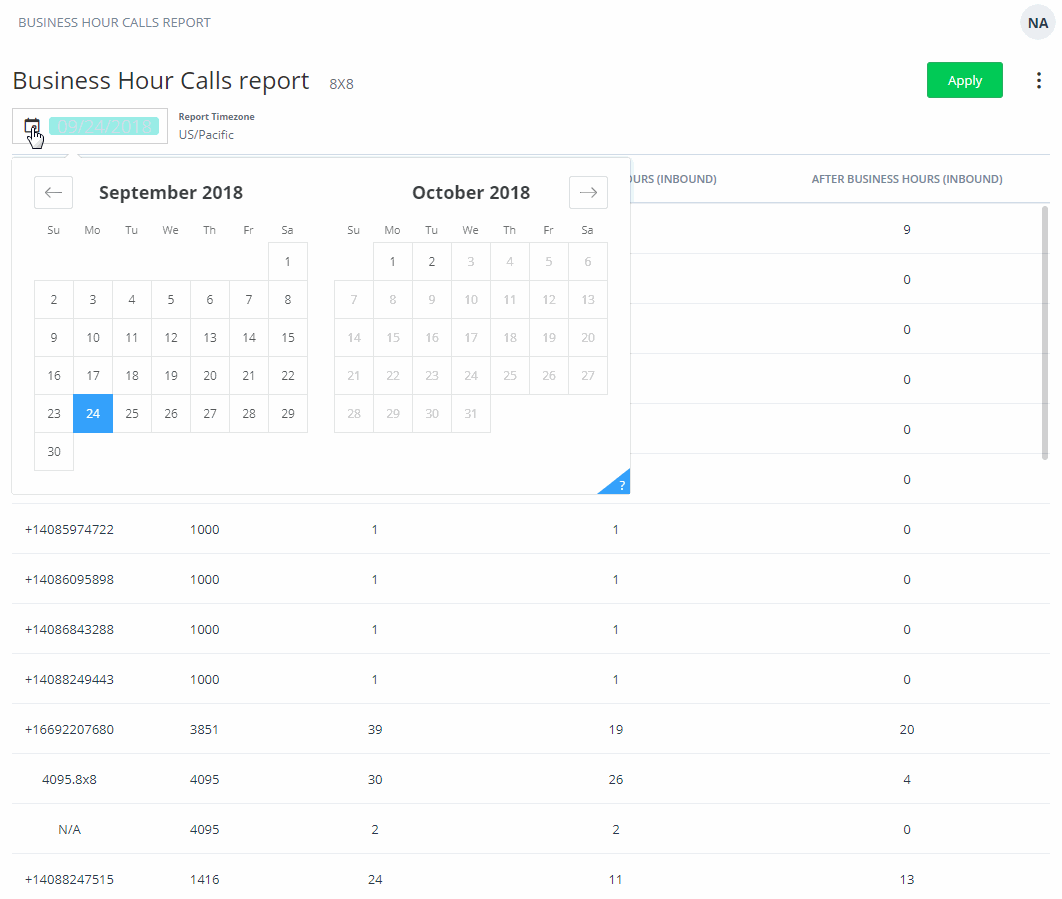This screenshot has width=1062, height=899.
Task: Select October 2 in the calendar
Action: (431, 261)
